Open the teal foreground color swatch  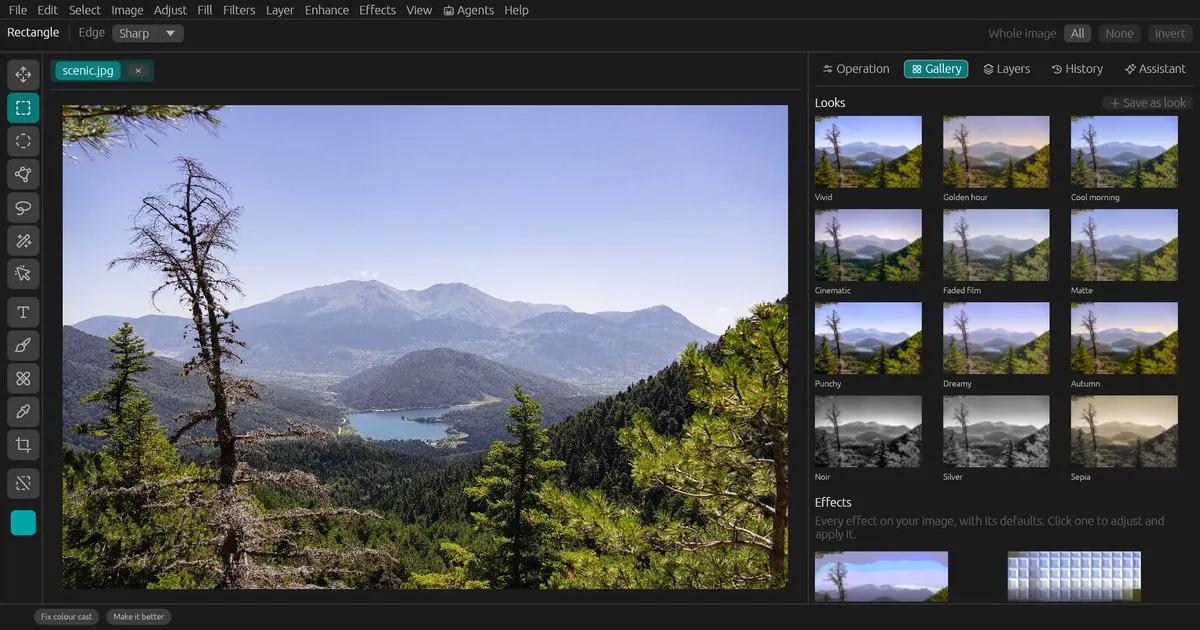[23, 523]
